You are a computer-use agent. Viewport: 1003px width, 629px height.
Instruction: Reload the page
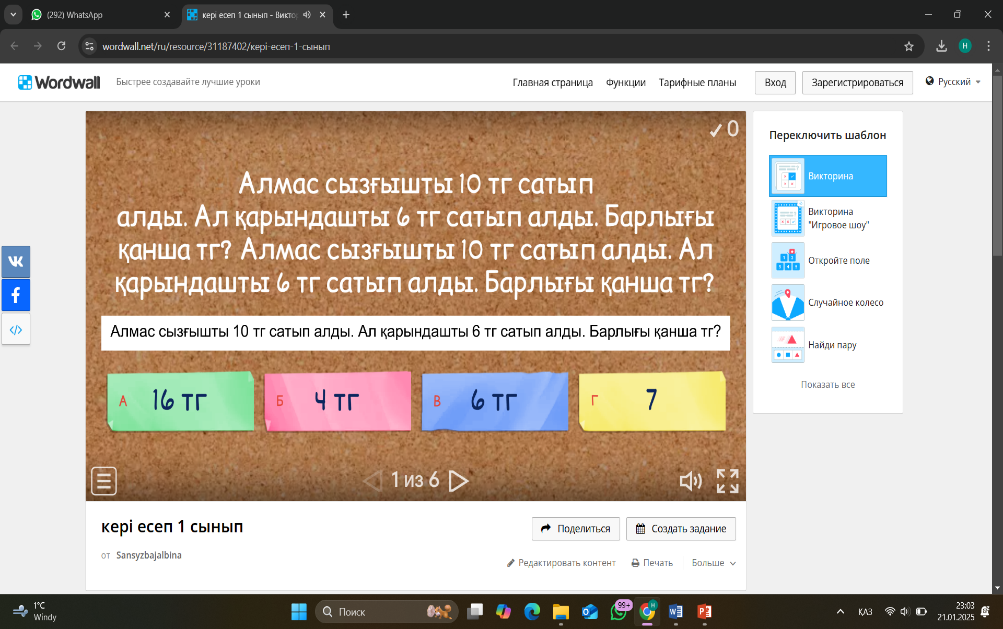(x=61, y=46)
